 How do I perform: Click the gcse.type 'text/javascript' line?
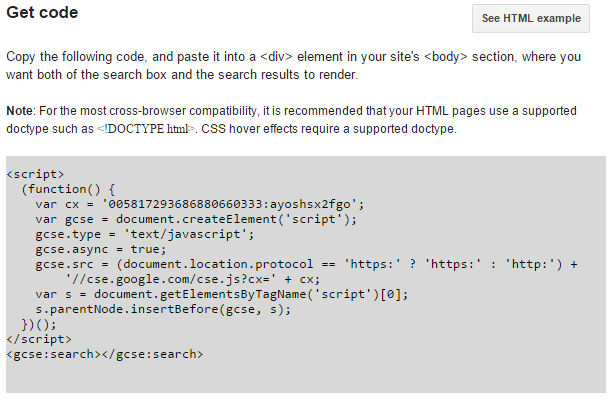pyautogui.click(x=145, y=234)
